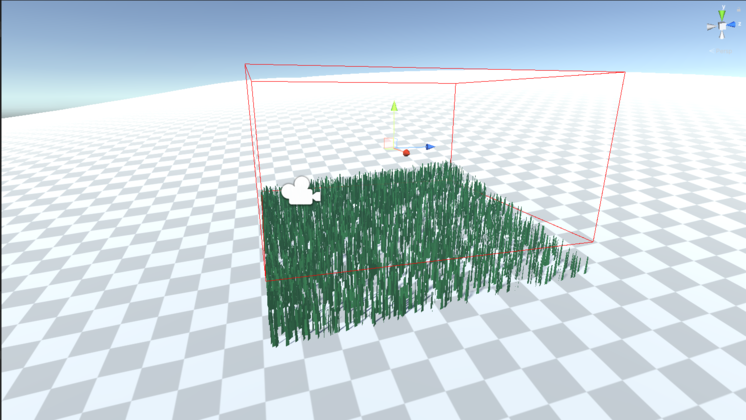
Task: Grab the red sphere handle on move gizmo
Action: coord(406,153)
